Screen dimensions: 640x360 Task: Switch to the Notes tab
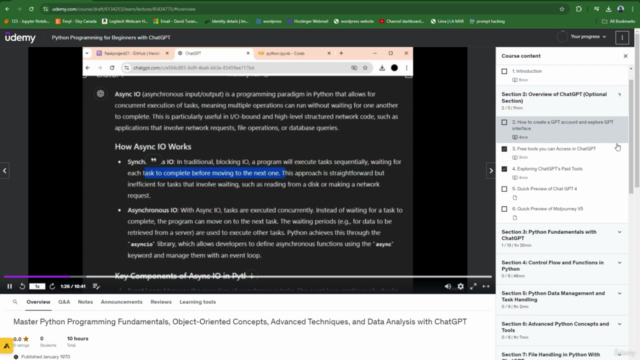pyautogui.click(x=85, y=302)
